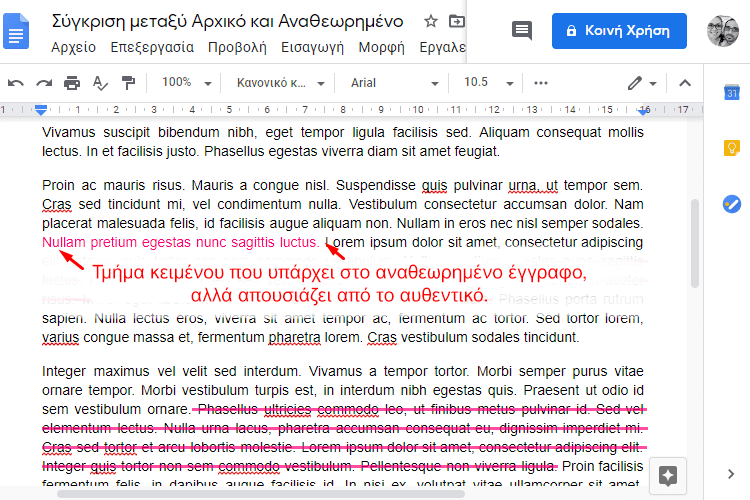Viewport: 750px width, 500px height.
Task: Open the Google Calendar side panel icon
Action: 732,92
